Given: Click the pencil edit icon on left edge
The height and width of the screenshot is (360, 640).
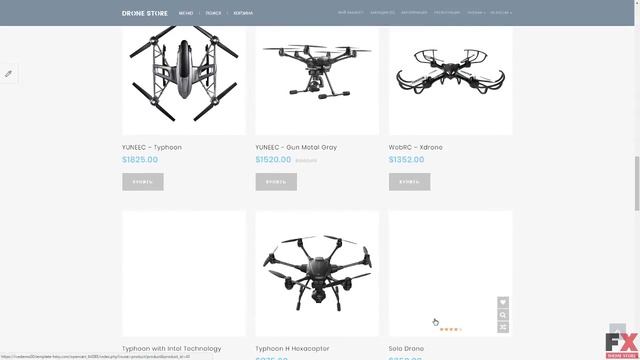Looking at the screenshot, I should coord(8,74).
